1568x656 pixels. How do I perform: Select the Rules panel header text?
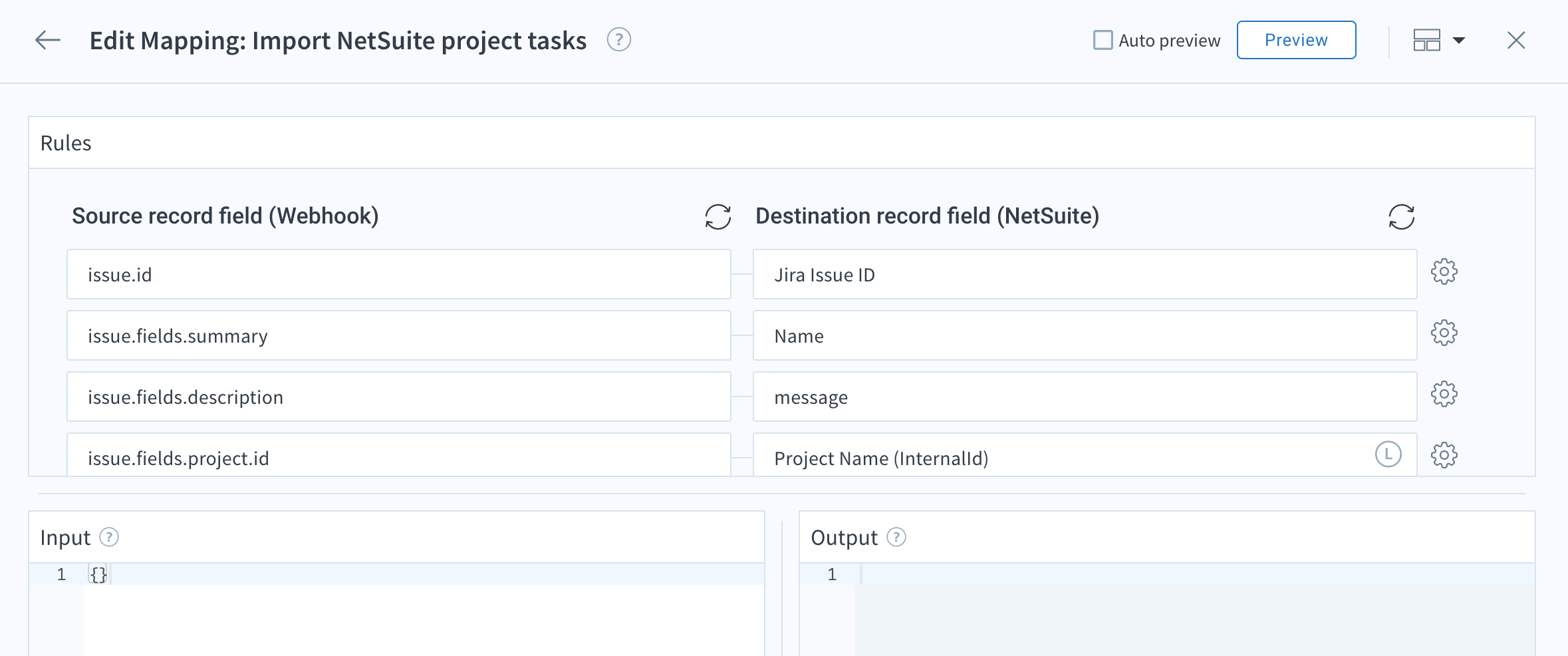click(66, 143)
